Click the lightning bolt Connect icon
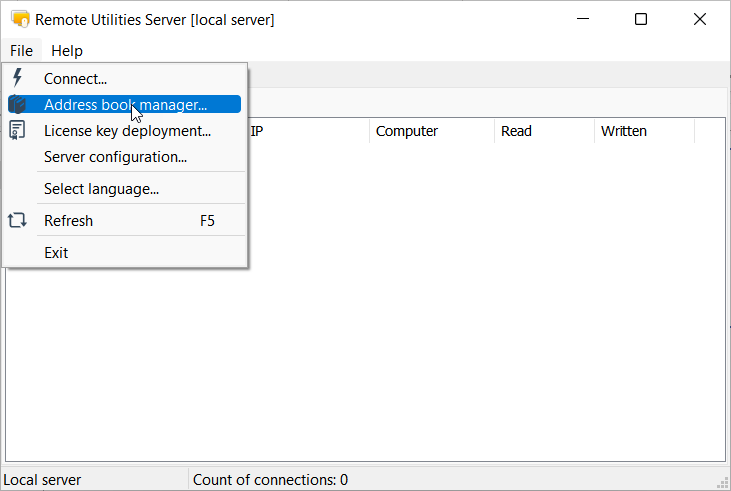Viewport: 731px width, 491px height. coord(17,78)
